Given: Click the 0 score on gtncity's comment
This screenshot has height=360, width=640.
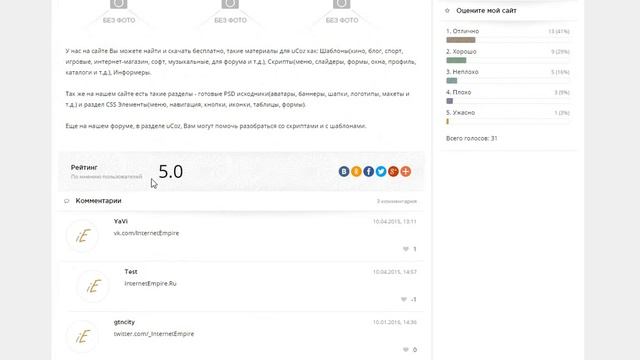Looking at the screenshot, I should (415, 350).
